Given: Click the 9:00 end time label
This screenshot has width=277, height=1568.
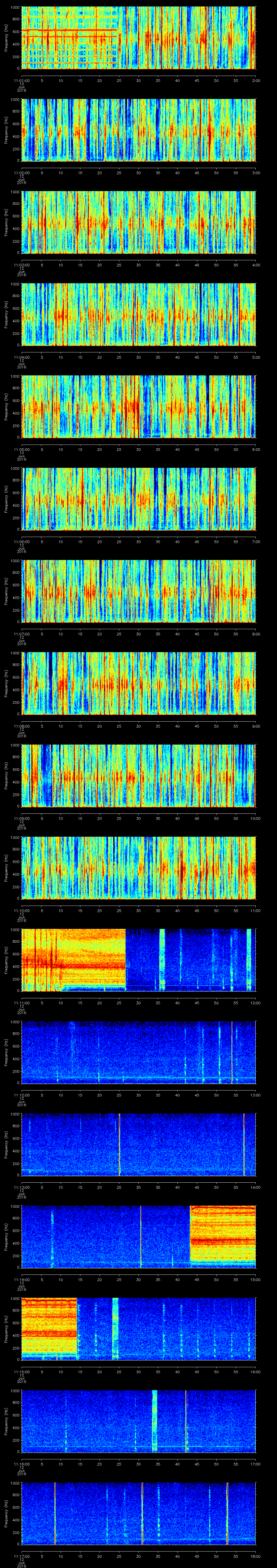Looking at the screenshot, I should click(256, 726).
